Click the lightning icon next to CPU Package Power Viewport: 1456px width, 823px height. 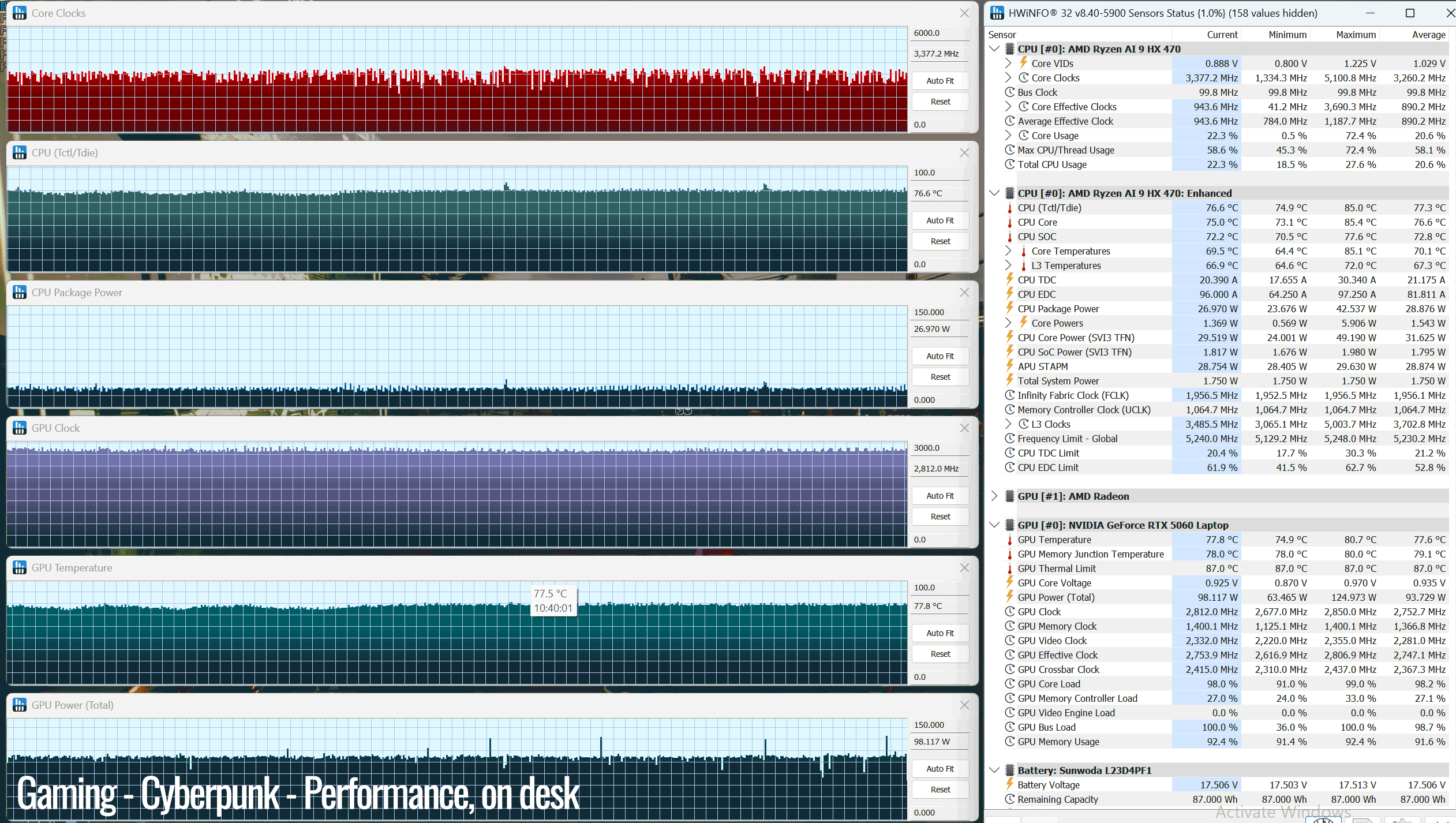click(1010, 308)
